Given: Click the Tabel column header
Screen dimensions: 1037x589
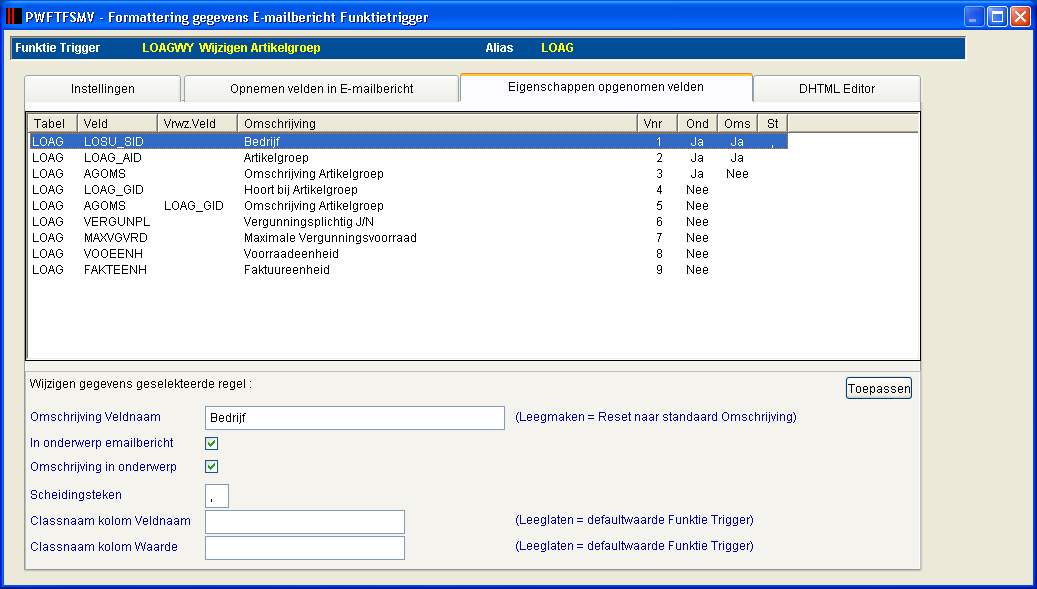Looking at the screenshot, I should (x=53, y=124).
